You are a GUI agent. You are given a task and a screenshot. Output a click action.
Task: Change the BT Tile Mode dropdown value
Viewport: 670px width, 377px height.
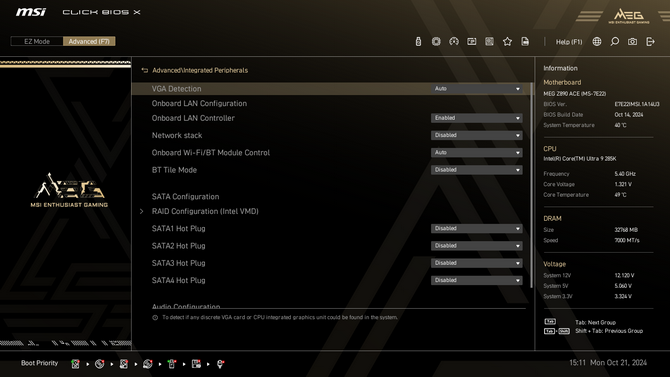(x=476, y=170)
